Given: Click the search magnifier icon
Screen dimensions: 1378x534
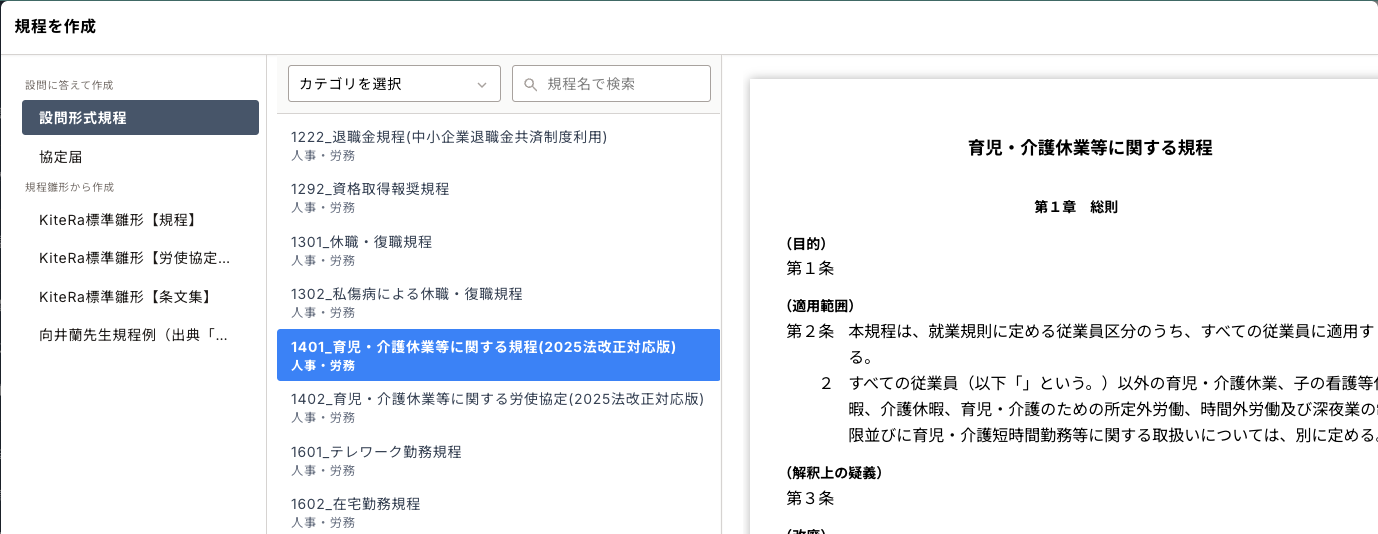Looking at the screenshot, I should pyautogui.click(x=530, y=84).
